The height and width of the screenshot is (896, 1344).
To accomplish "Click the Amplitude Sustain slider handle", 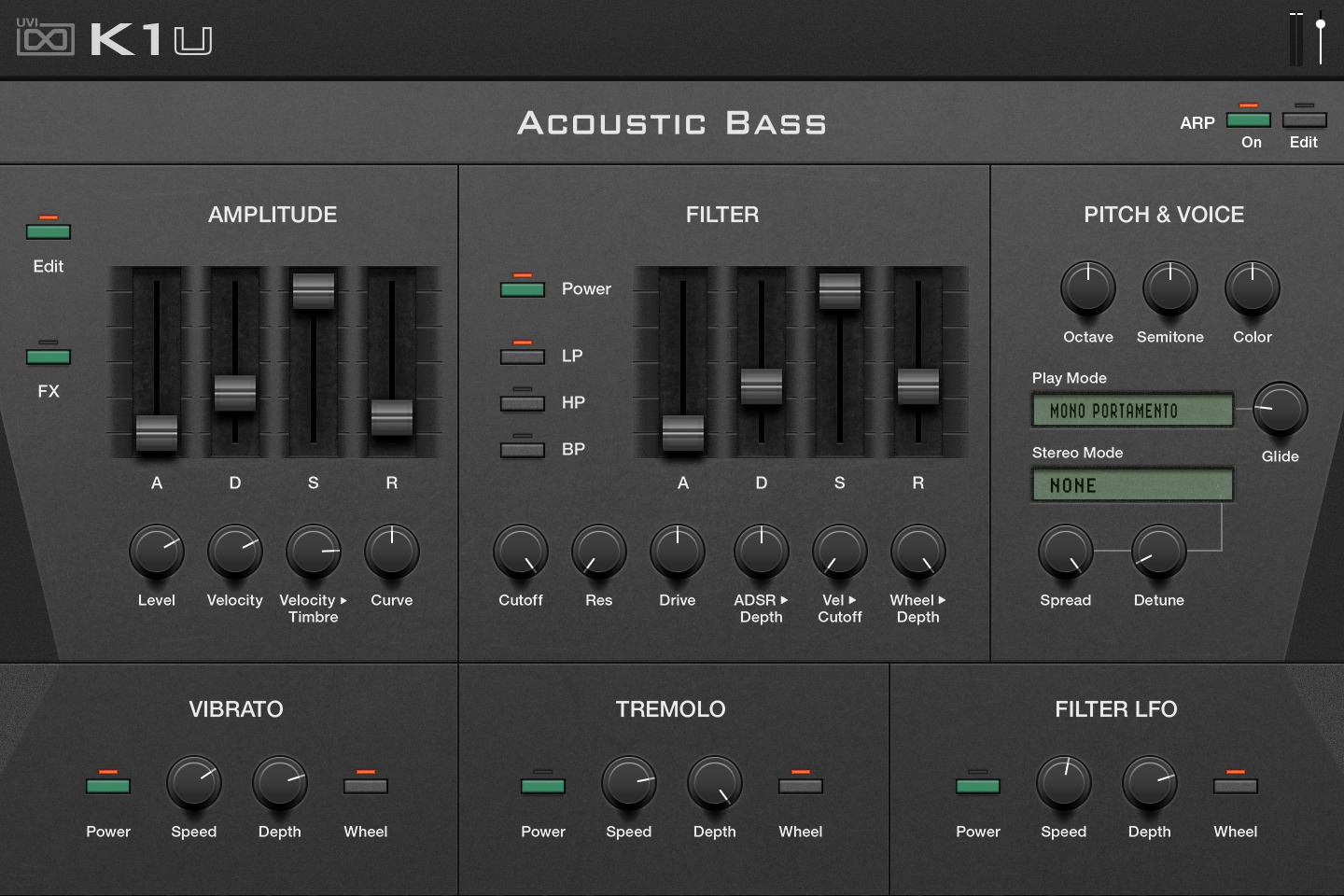I will (x=314, y=290).
